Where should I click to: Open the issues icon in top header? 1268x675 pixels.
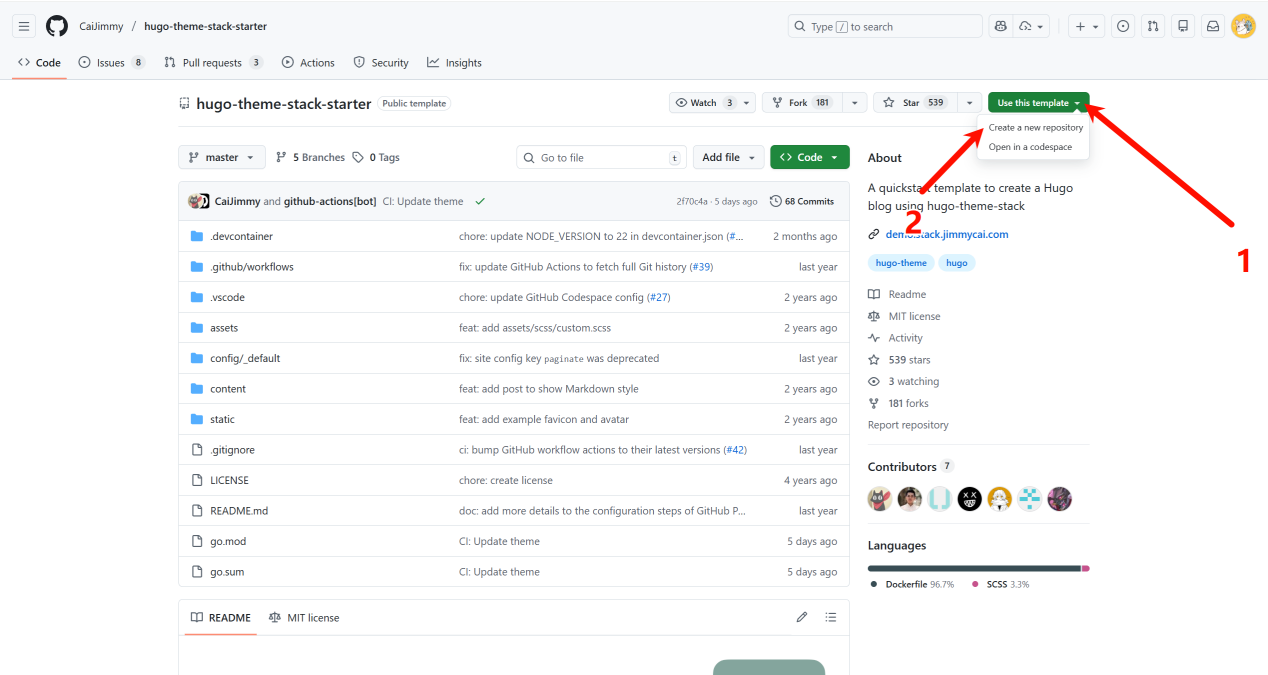[1123, 26]
